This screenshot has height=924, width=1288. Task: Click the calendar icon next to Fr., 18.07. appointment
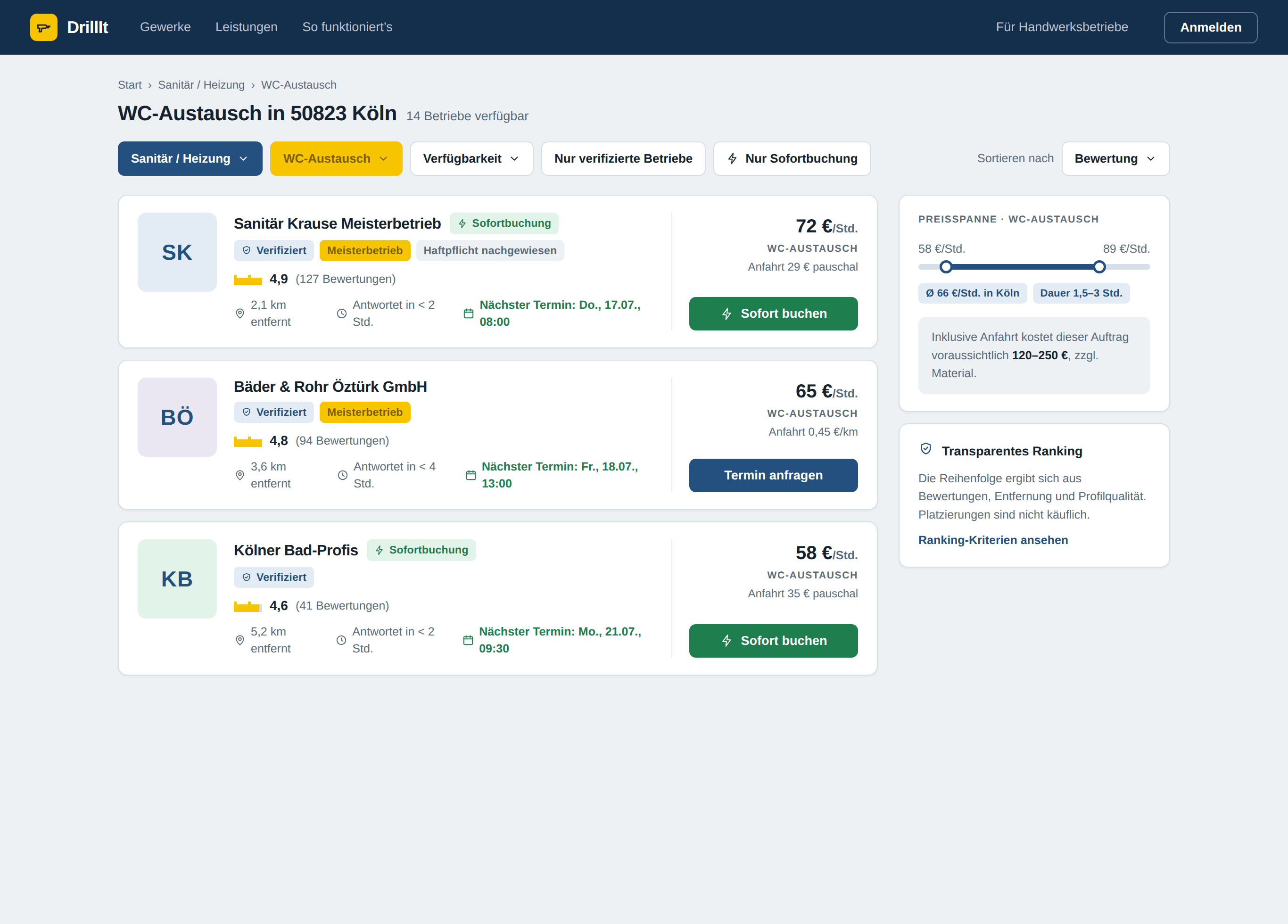coord(471,475)
